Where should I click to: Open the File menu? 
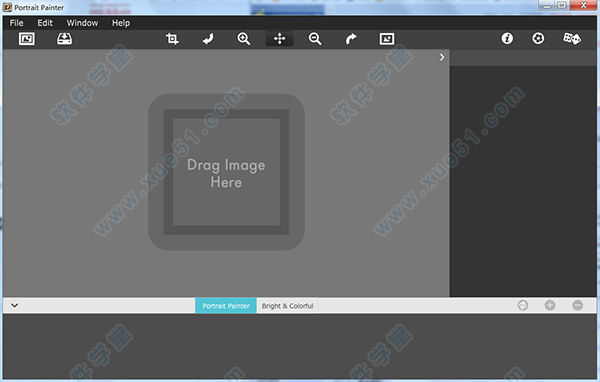point(16,23)
